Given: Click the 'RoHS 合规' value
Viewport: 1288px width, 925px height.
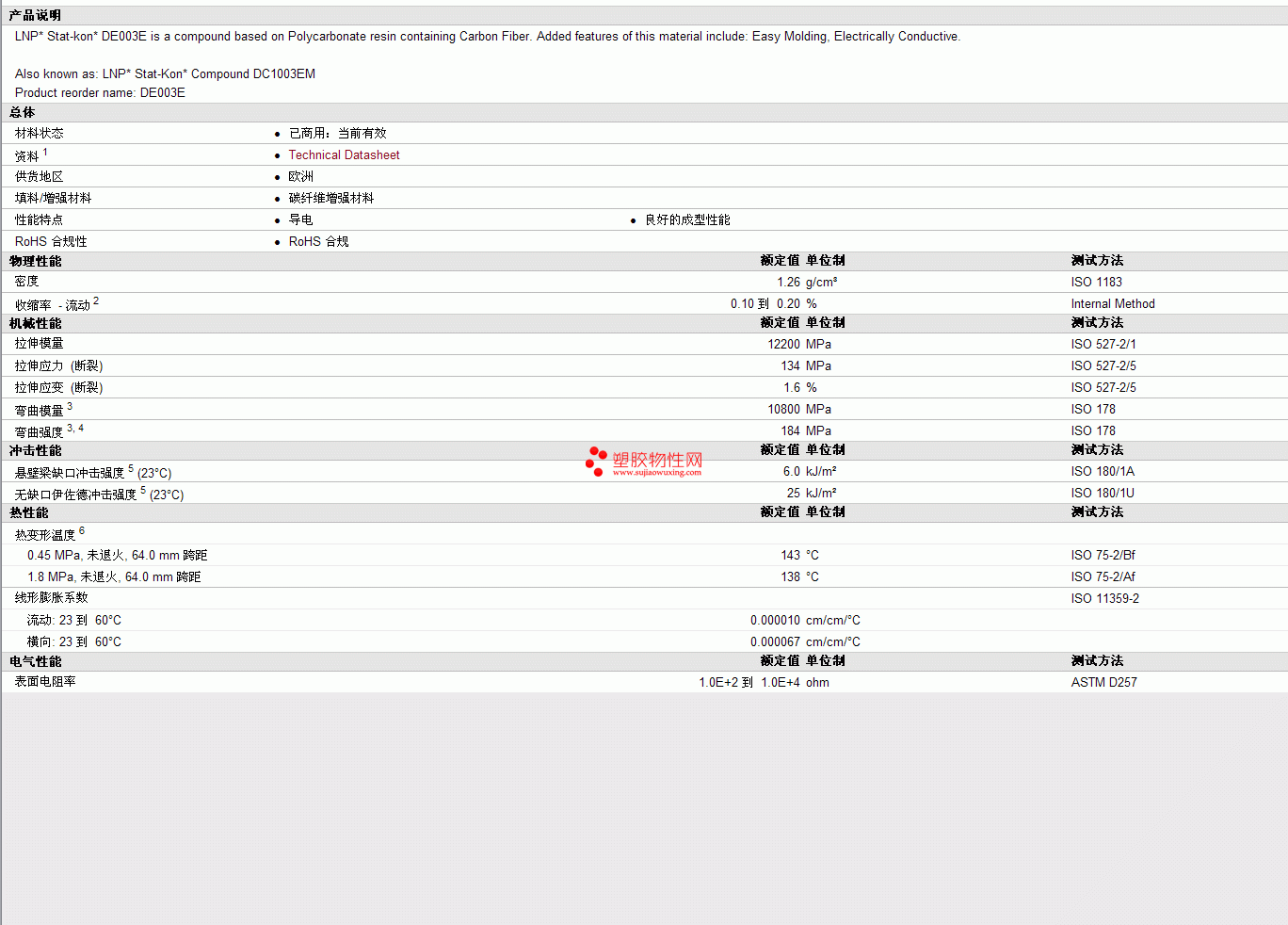Looking at the screenshot, I should pos(319,242).
